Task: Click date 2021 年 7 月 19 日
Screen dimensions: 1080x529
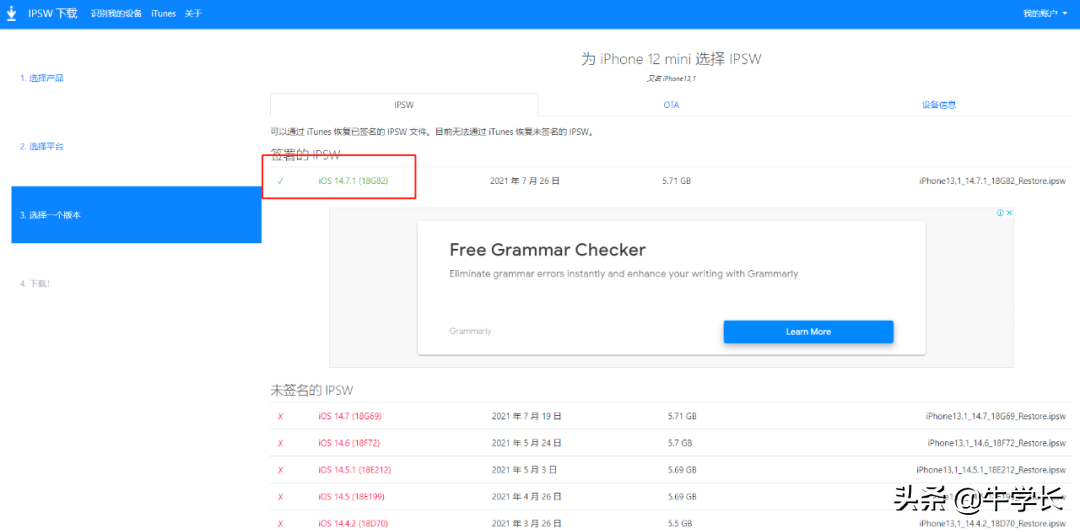Action: (527, 416)
